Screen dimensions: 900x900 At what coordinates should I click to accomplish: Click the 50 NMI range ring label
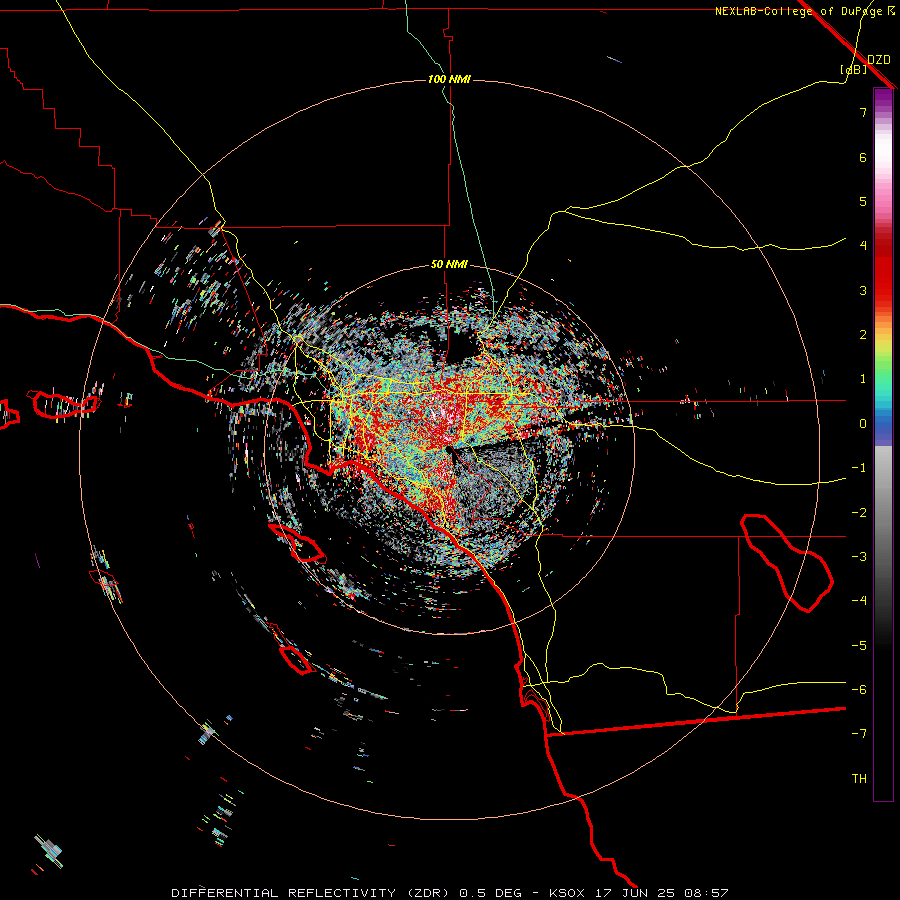coord(449,265)
